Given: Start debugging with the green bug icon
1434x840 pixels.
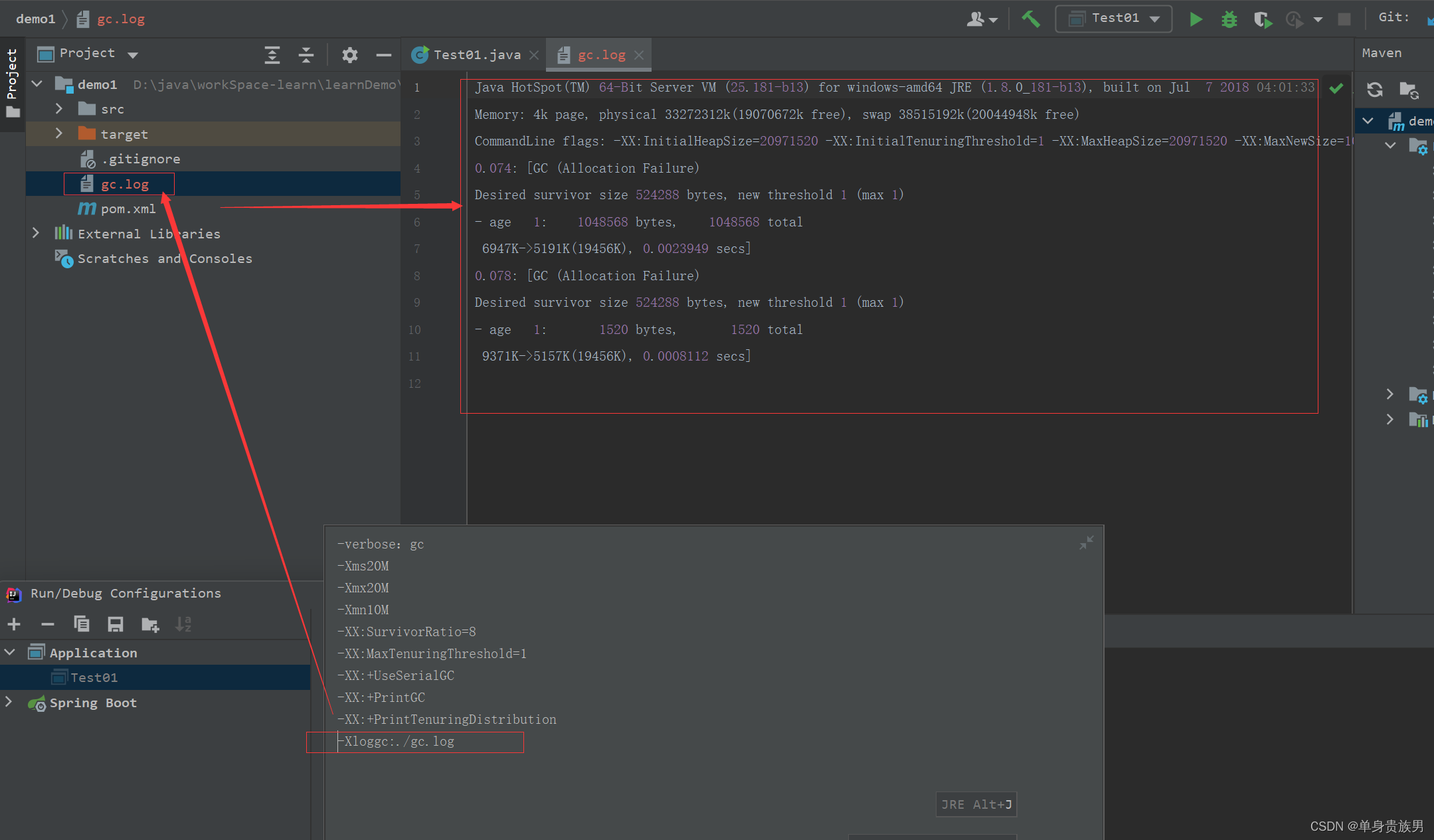Looking at the screenshot, I should [1229, 19].
